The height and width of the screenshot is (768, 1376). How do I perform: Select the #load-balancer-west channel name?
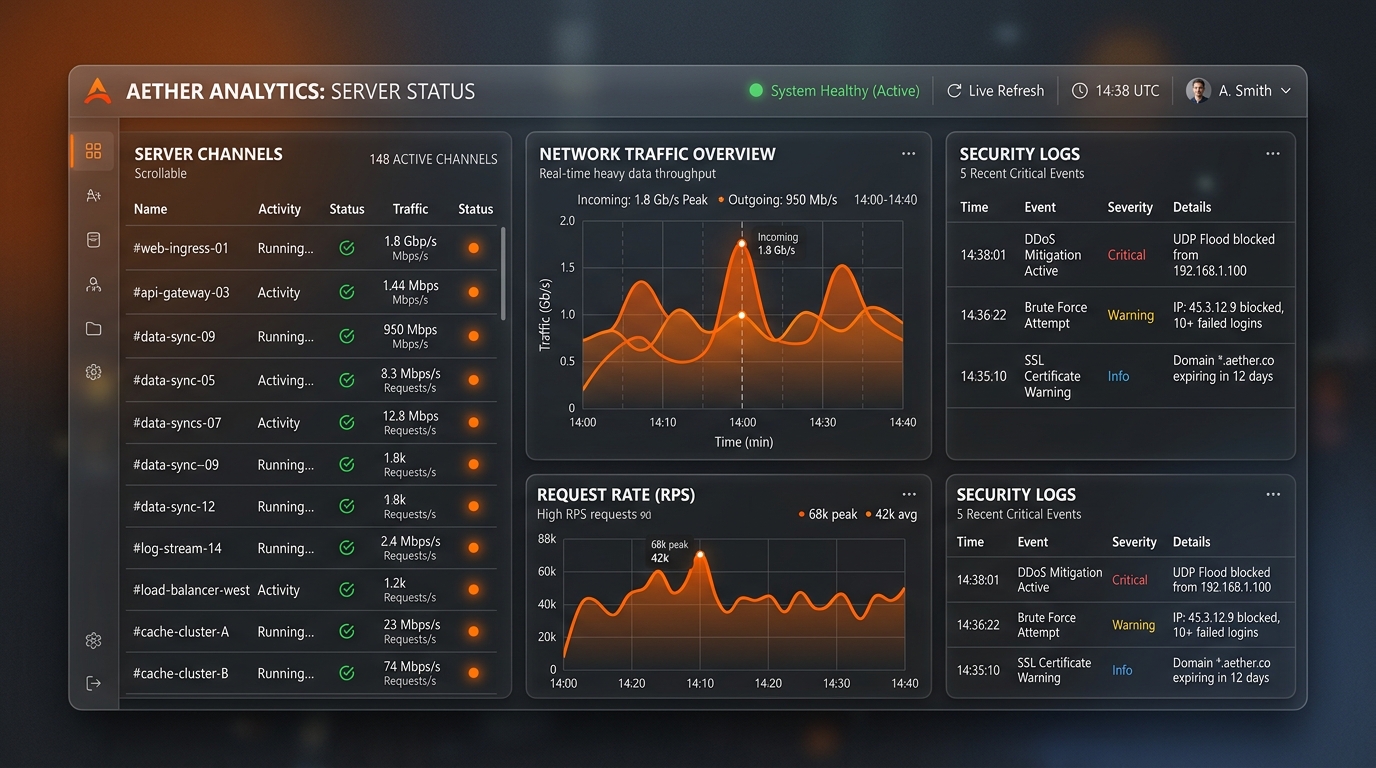point(191,590)
